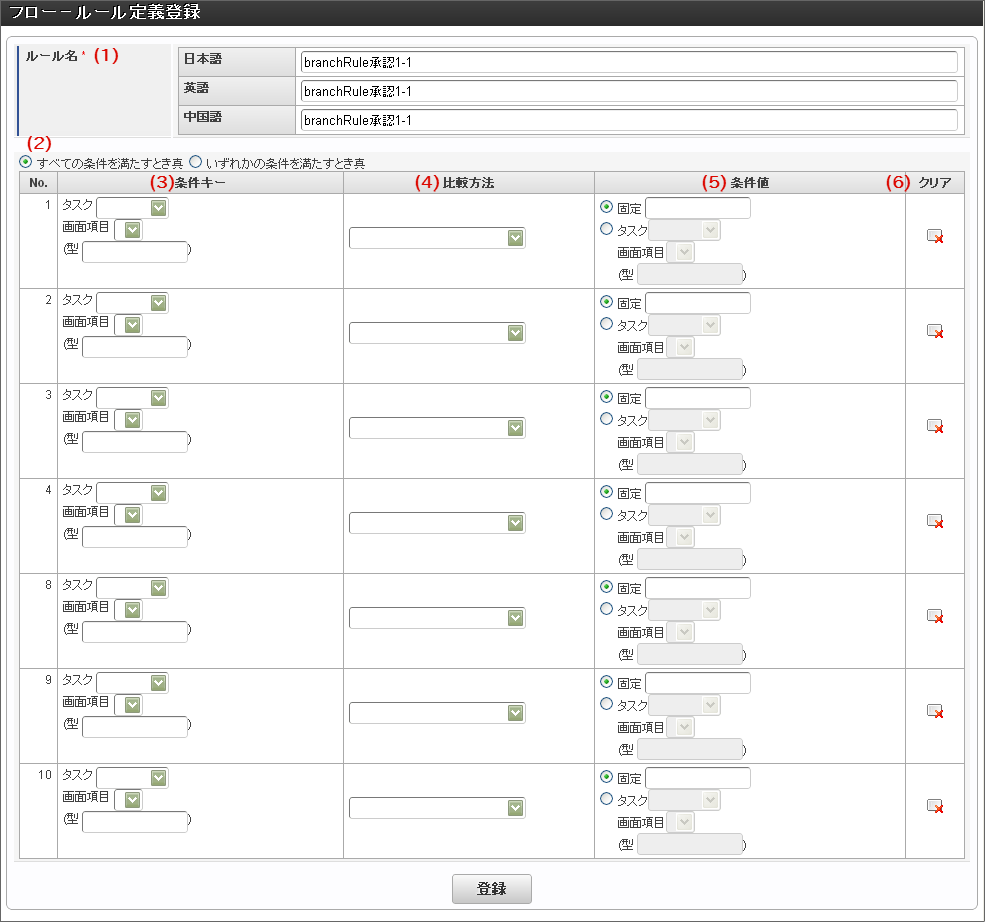The width and height of the screenshot is (985, 922).
Task: Open row 1 比較方法 dropdown
Action: pyautogui.click(x=437, y=238)
